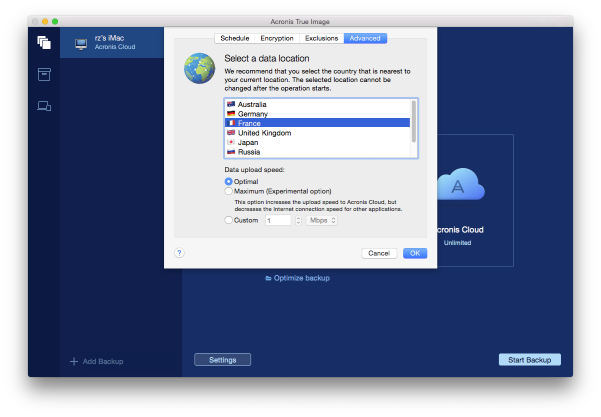Select the Custom upload speed option
Image resolution: width=601 pixels, height=417 pixels.
pos(229,220)
